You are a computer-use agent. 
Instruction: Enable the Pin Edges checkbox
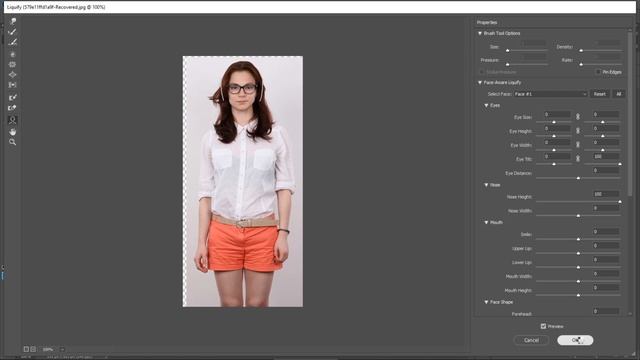598,72
